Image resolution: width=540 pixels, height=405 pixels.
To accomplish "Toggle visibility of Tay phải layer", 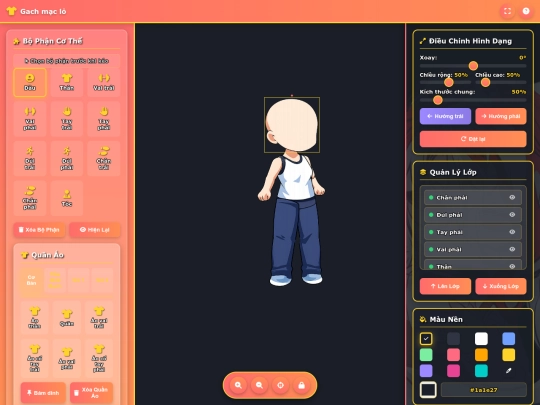I will (x=512, y=232).
